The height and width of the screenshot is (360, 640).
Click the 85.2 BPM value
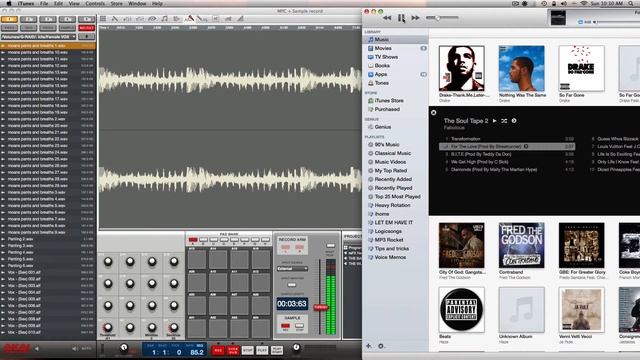coord(197,352)
